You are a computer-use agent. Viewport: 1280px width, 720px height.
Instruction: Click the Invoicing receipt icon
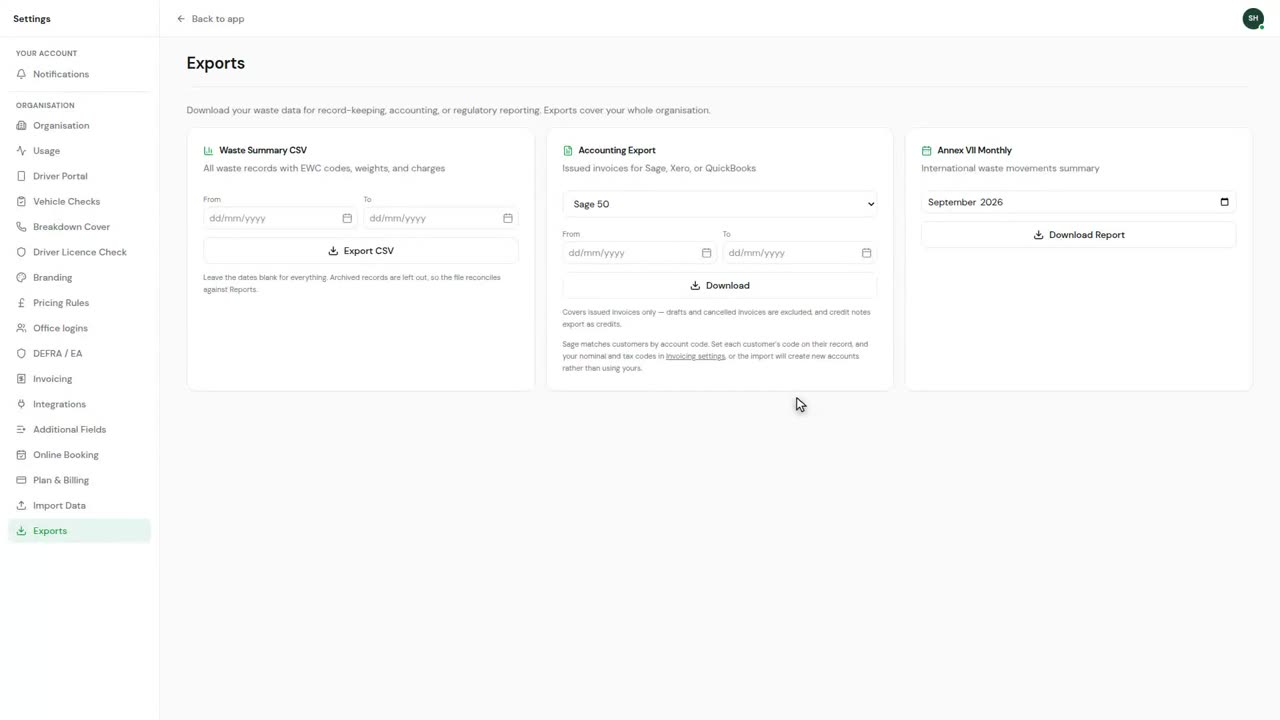(x=21, y=379)
